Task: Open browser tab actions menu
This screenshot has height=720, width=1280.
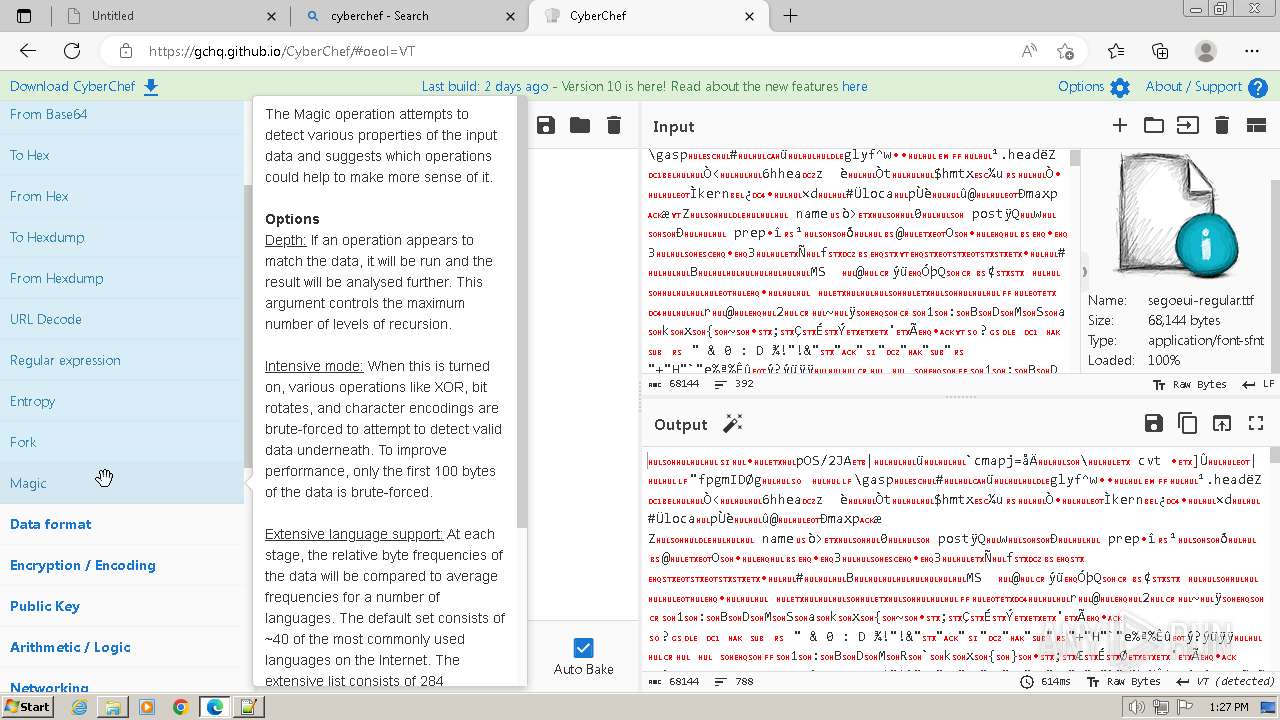Action: [x=24, y=16]
